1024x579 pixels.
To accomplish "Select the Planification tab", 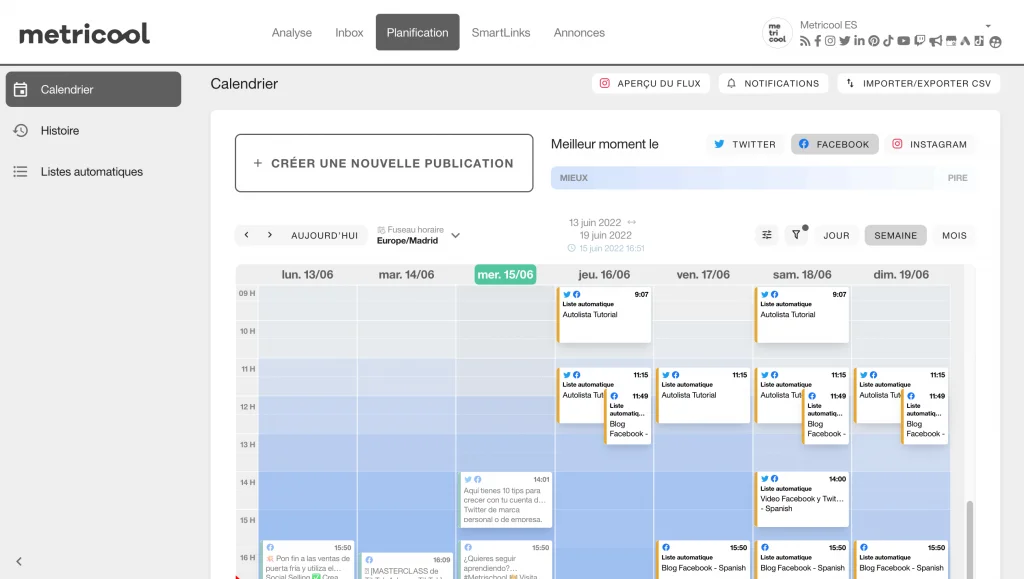I will point(417,33).
